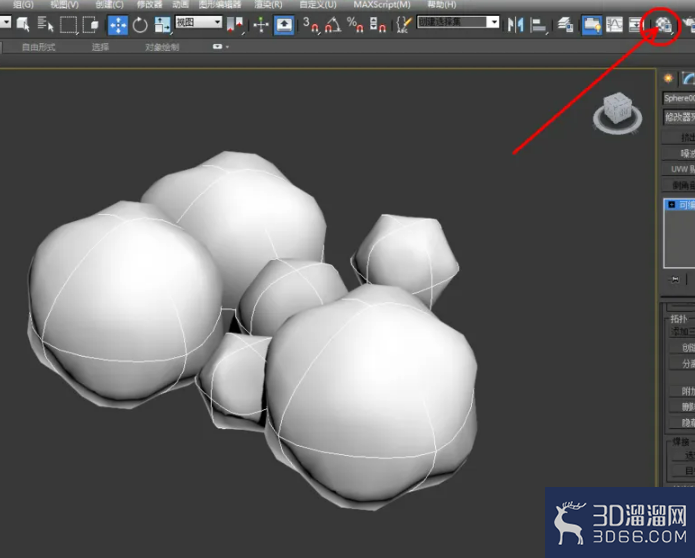
Task: Open the 修改器列表 modifier list dropdown
Action: [x=679, y=117]
